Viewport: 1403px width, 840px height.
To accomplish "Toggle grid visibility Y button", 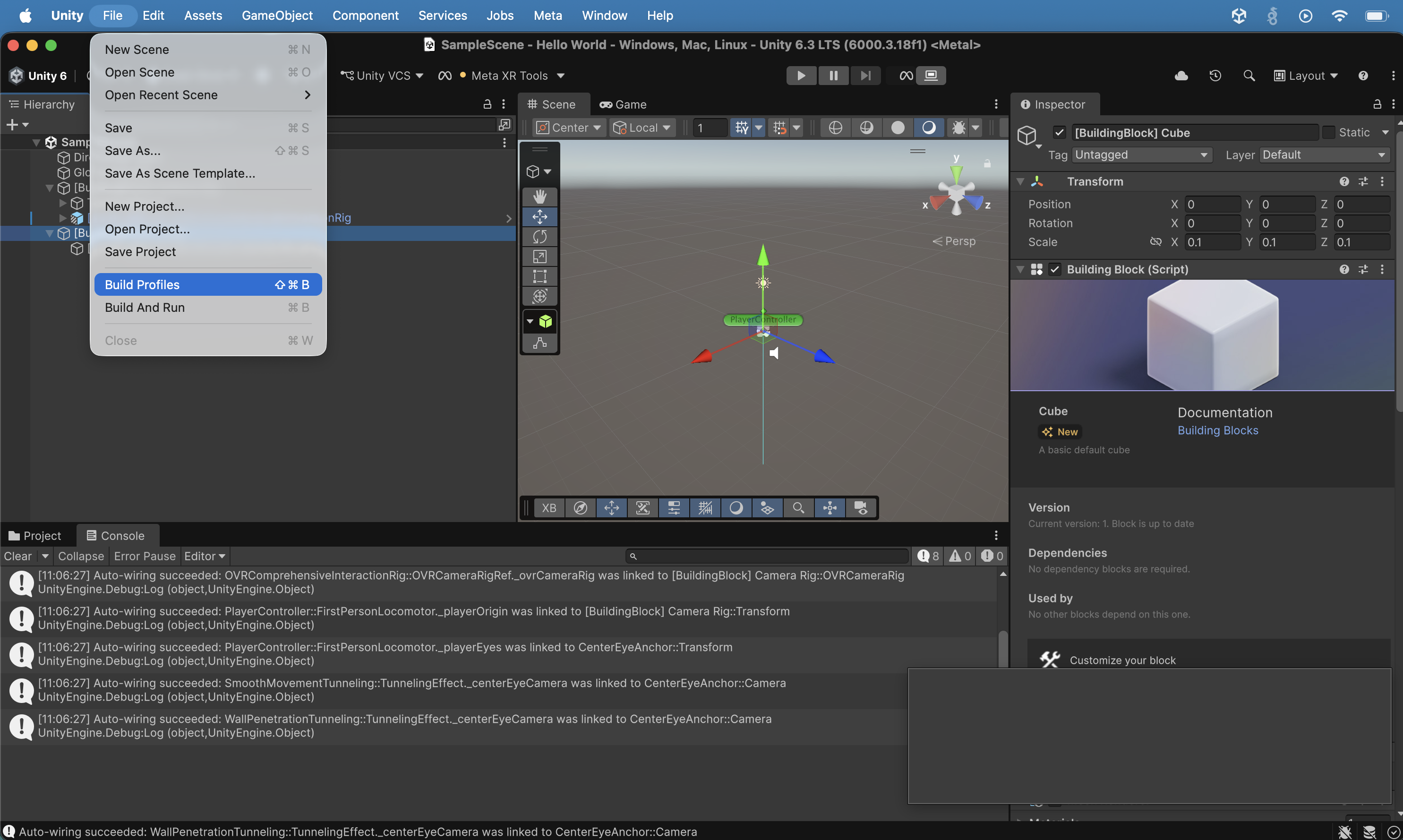I will (741, 128).
